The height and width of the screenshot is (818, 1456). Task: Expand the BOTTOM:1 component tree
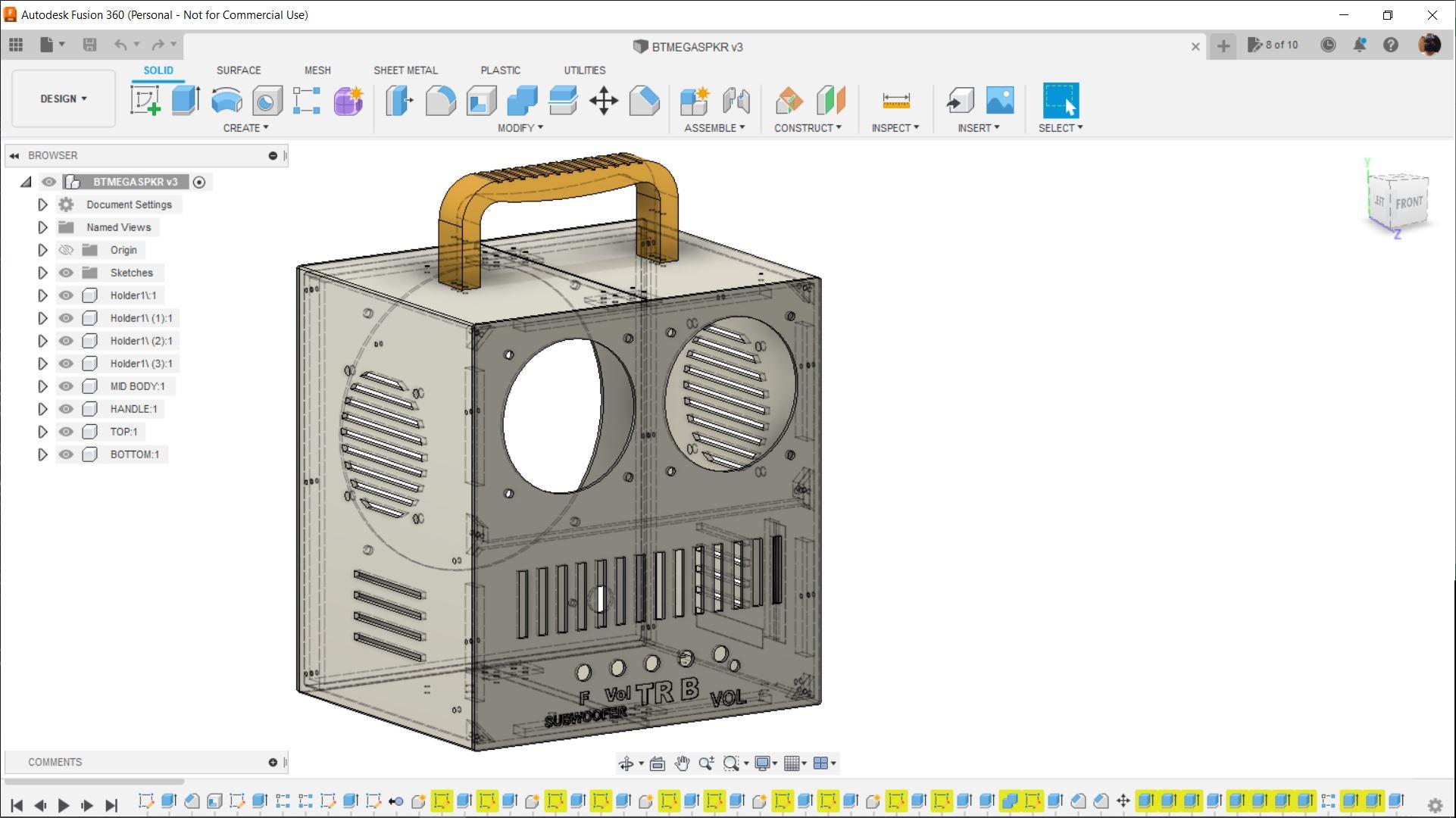coord(42,454)
